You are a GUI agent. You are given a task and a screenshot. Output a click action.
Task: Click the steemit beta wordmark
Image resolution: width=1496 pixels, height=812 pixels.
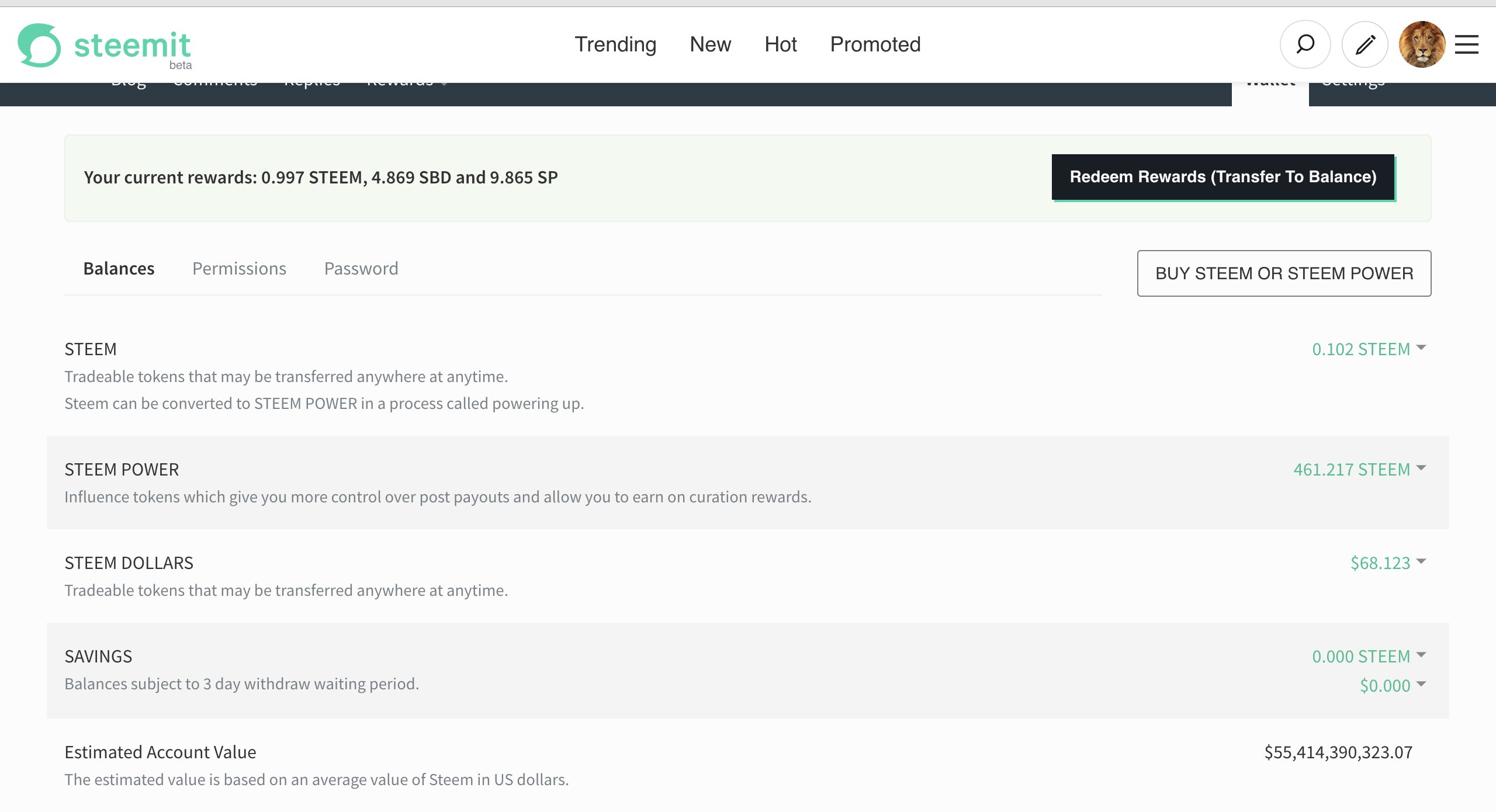pos(133,47)
